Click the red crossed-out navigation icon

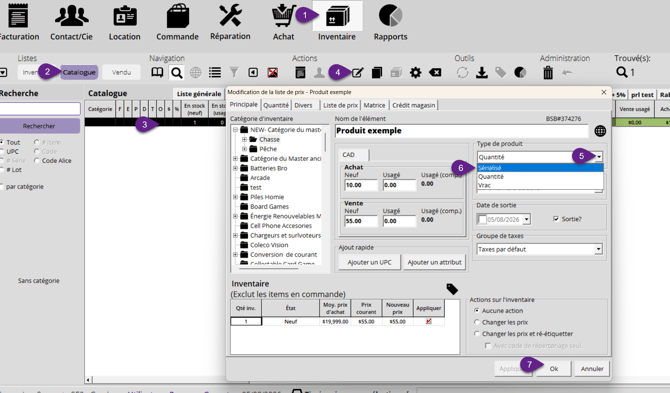click(x=273, y=73)
